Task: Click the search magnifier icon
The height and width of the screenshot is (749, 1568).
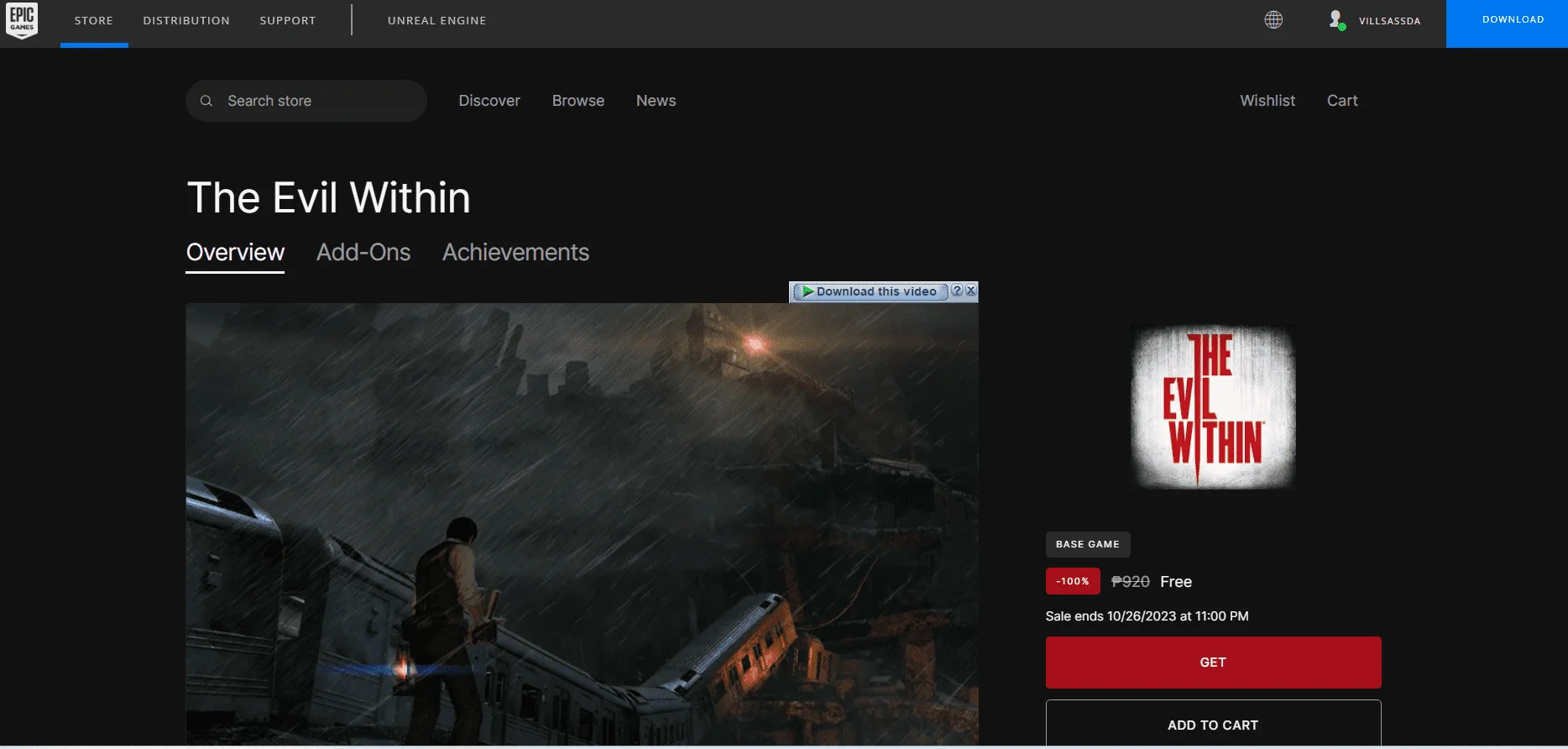Action: tap(206, 101)
